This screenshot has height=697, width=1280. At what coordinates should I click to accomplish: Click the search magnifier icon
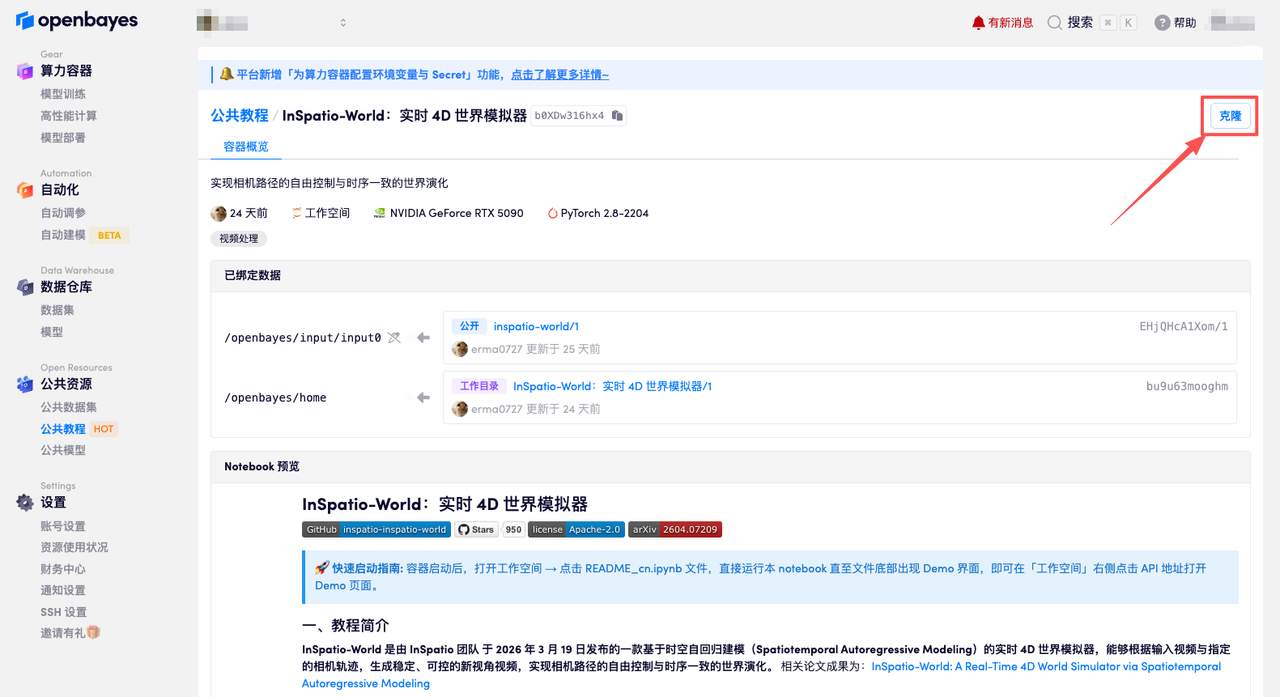tap(1054, 22)
